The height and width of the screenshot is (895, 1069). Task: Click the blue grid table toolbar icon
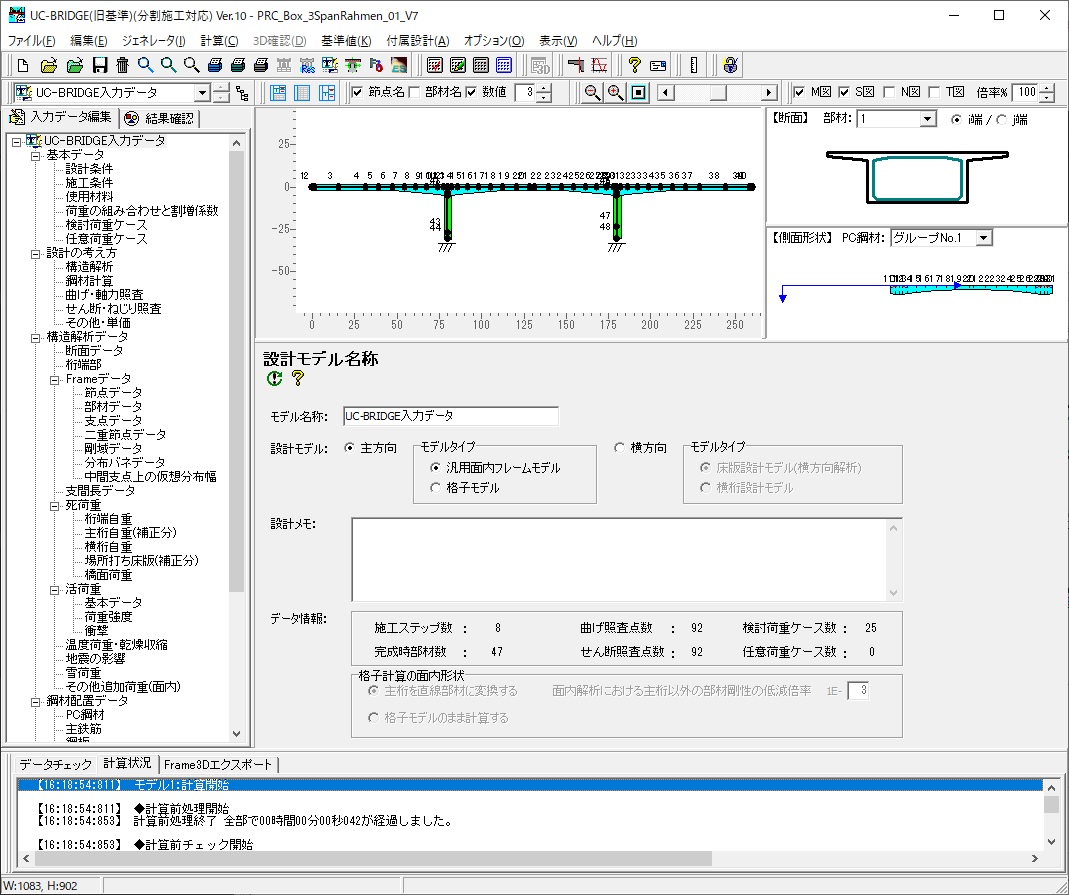pyautogui.click(x=504, y=65)
